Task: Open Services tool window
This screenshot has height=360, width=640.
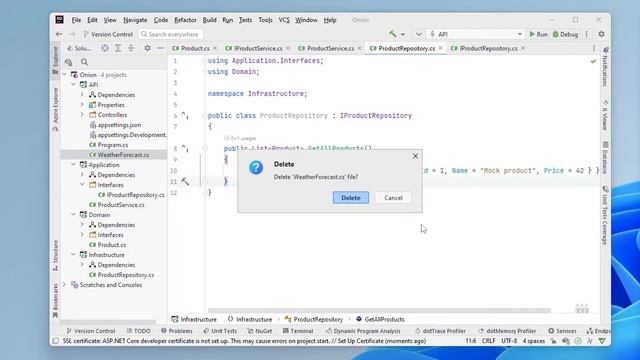Action: click(562, 331)
